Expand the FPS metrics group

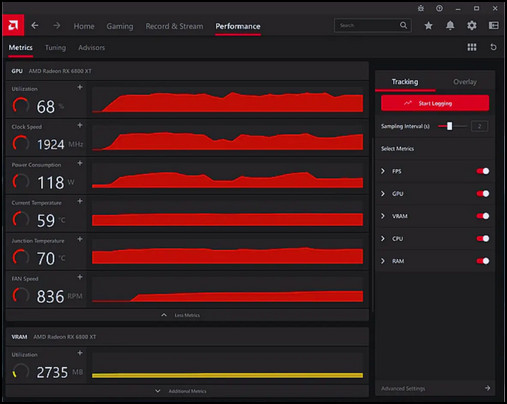(383, 171)
